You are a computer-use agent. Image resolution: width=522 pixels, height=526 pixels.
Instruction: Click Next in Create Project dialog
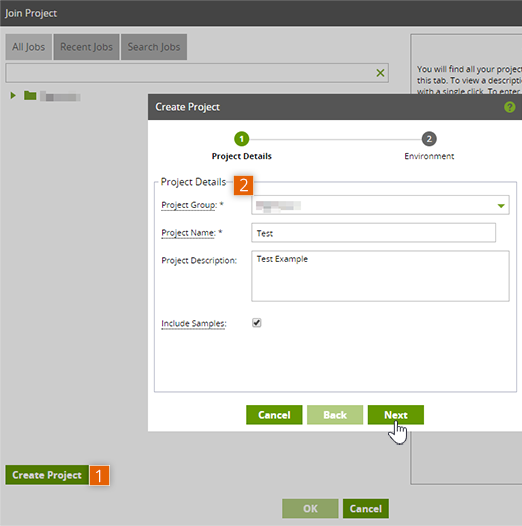tap(396, 415)
